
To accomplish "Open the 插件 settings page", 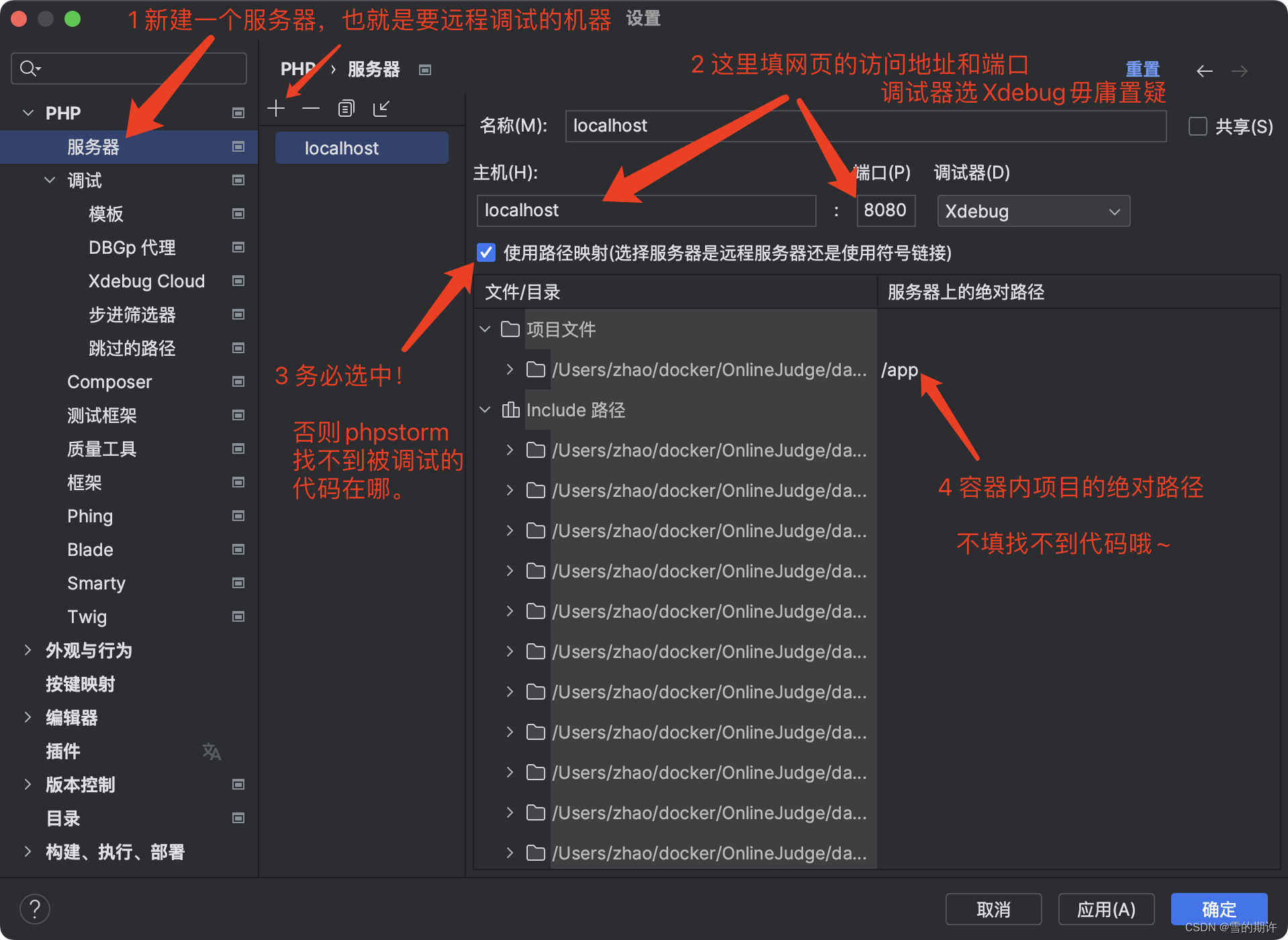I will (x=63, y=751).
